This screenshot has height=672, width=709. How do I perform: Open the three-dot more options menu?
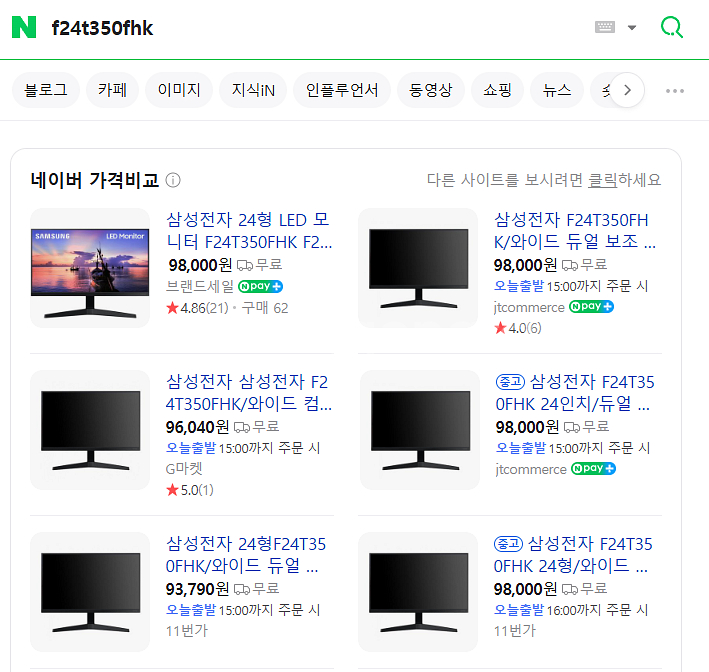(x=675, y=91)
